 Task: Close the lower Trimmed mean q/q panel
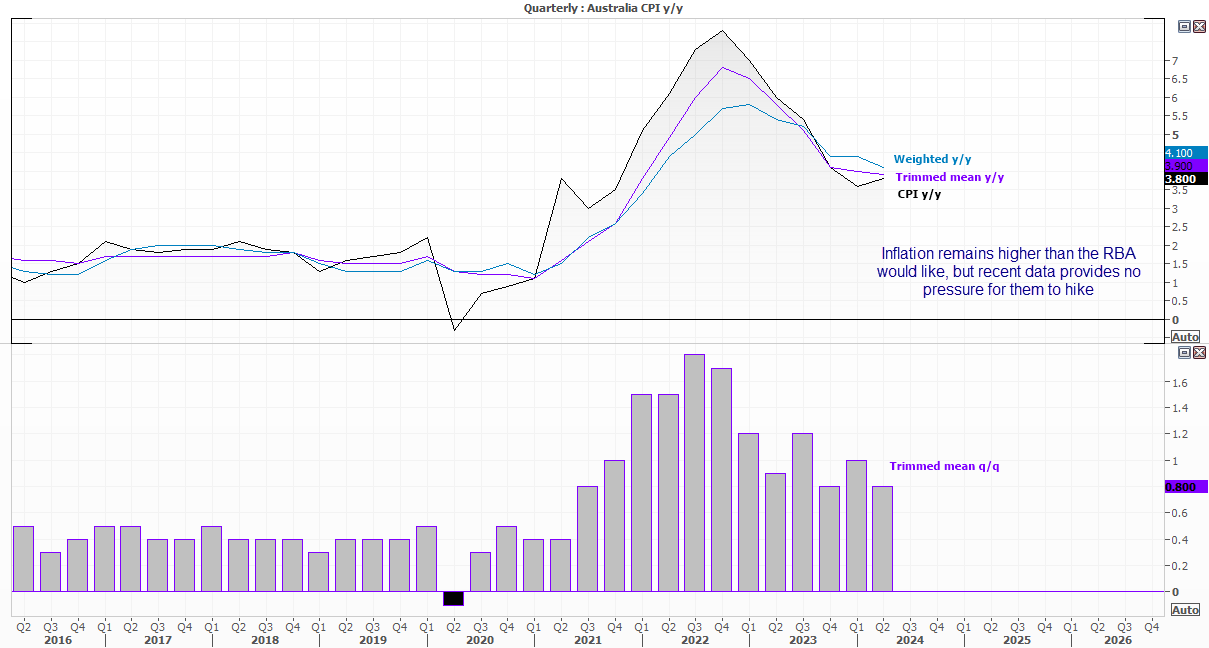(1199, 352)
